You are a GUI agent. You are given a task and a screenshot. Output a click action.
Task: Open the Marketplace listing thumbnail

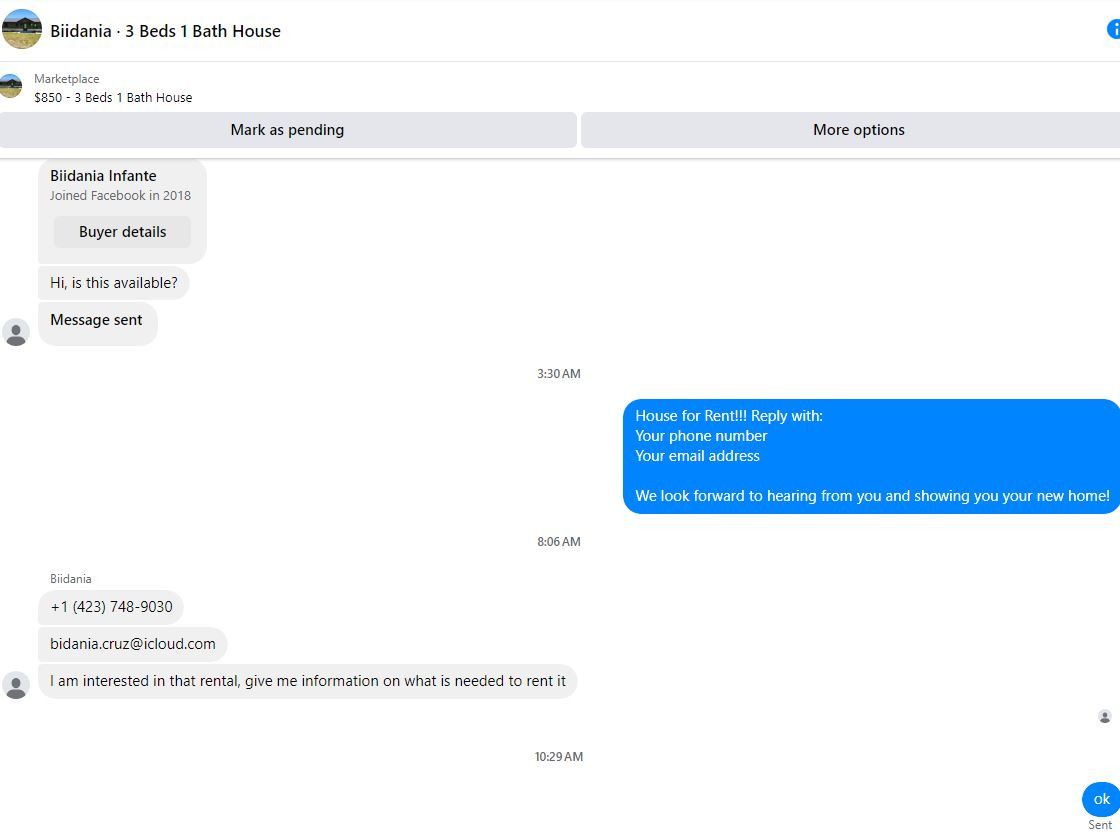click(11, 86)
